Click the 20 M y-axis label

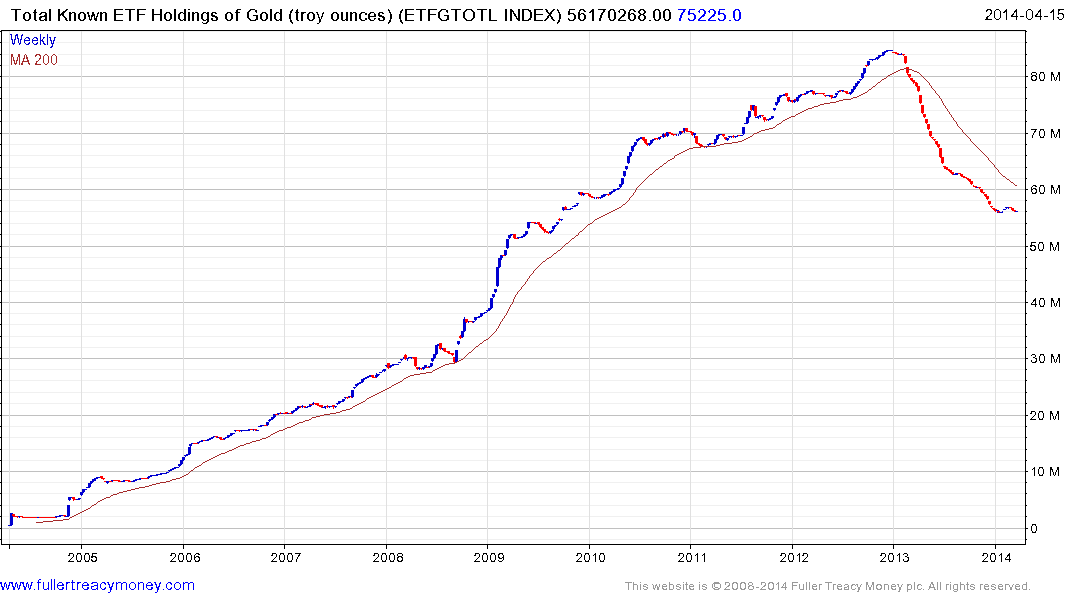pos(1045,416)
